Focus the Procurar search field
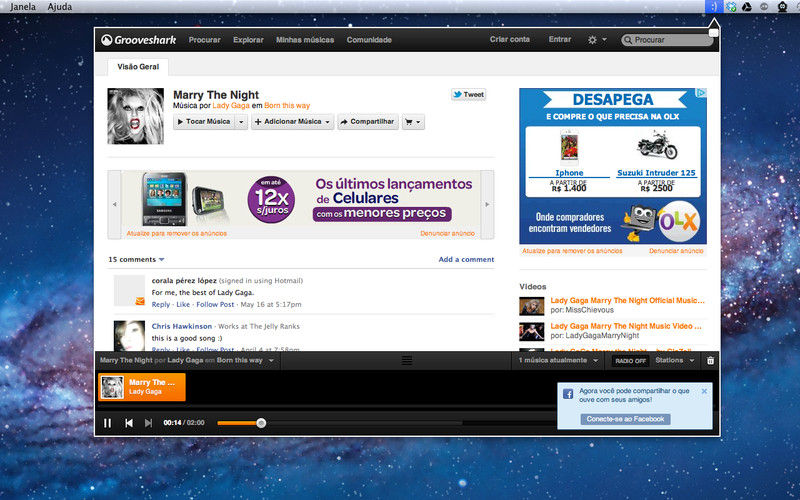Screen dimensions: 800x500 [667, 40]
